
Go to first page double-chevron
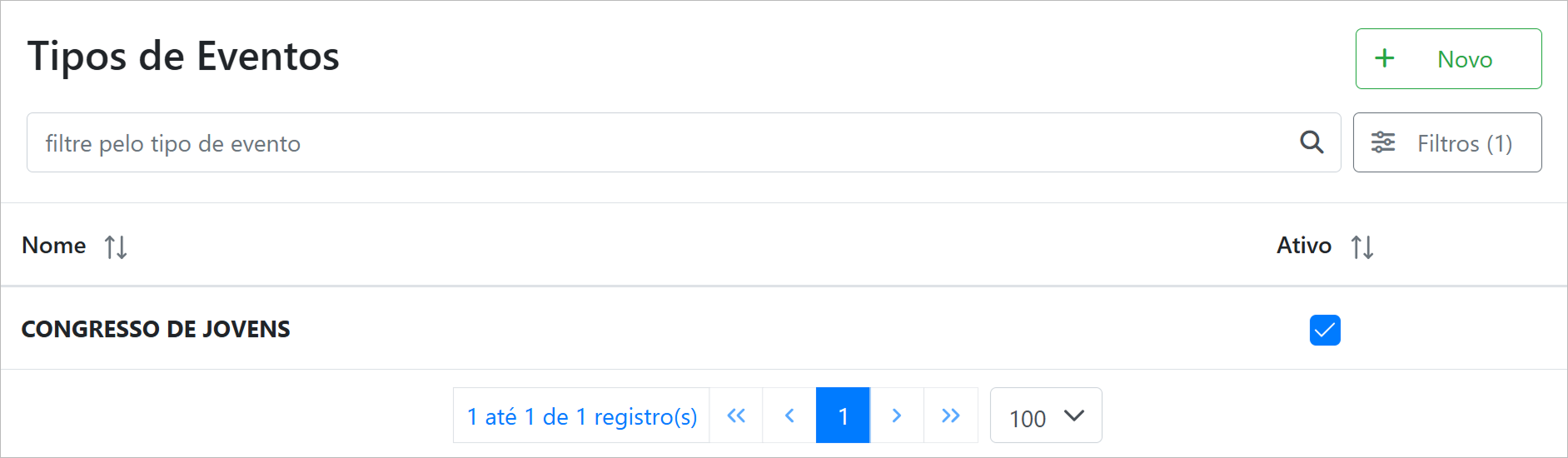(x=736, y=416)
